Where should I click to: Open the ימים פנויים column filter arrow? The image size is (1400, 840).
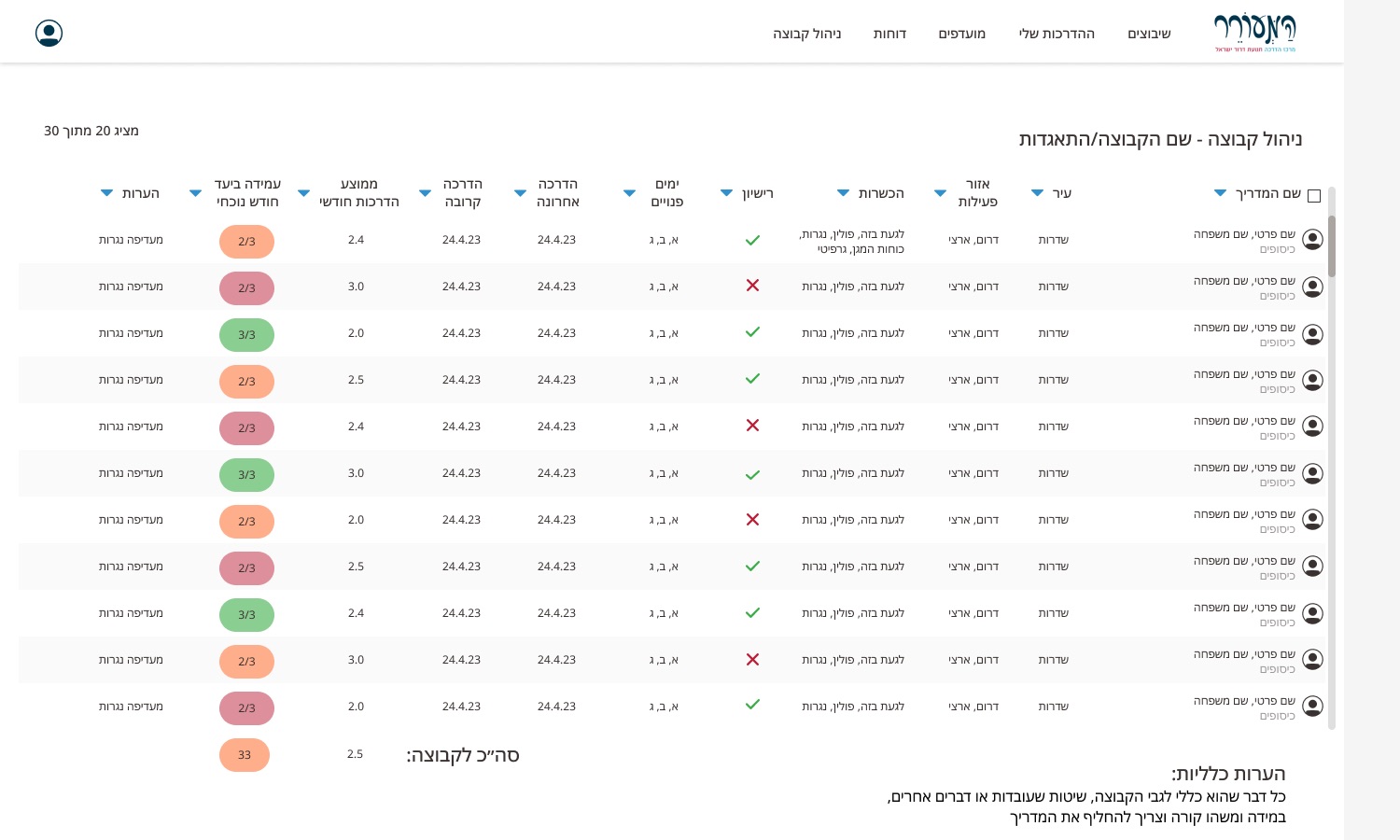[x=629, y=193]
